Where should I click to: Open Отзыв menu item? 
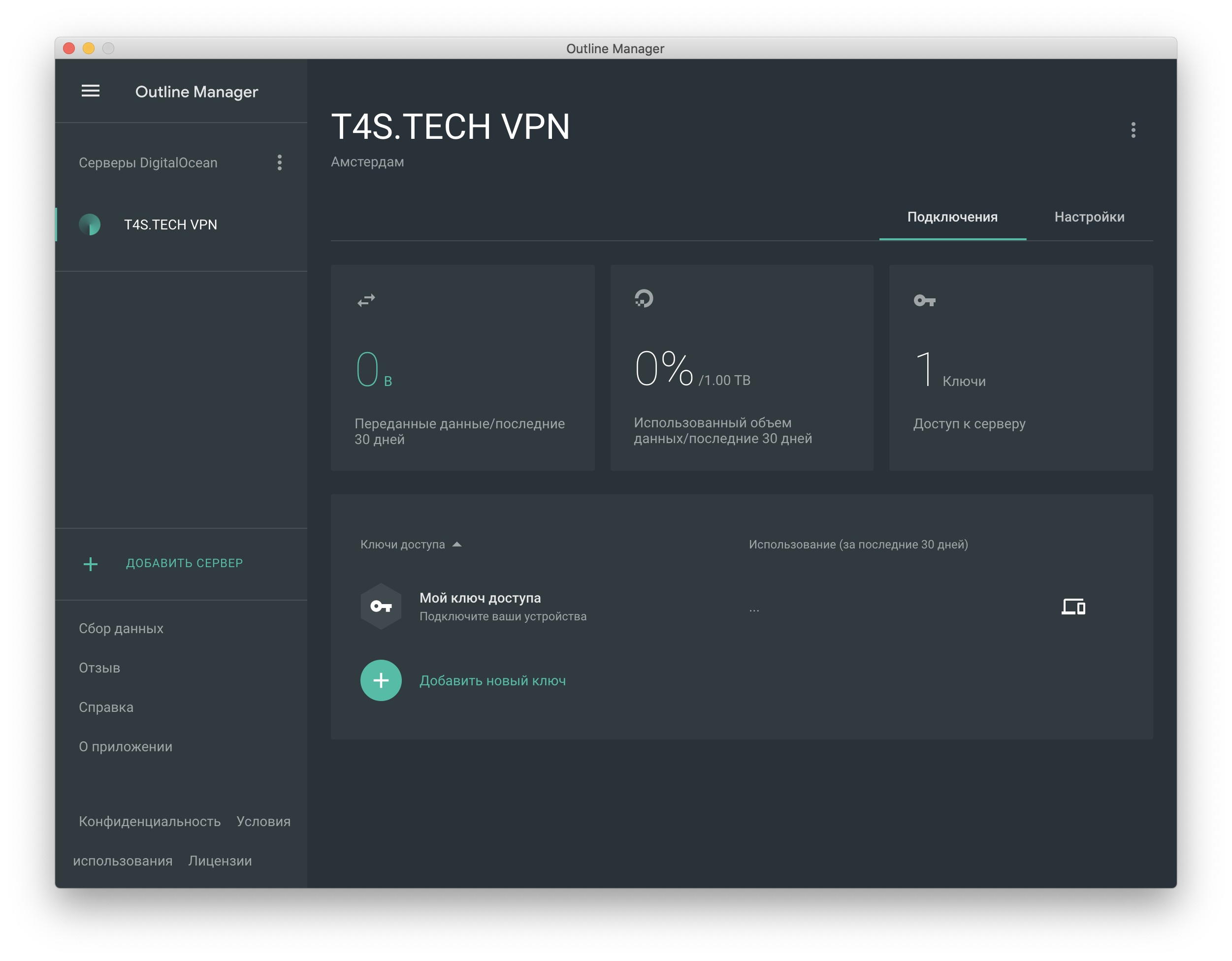tap(99, 668)
